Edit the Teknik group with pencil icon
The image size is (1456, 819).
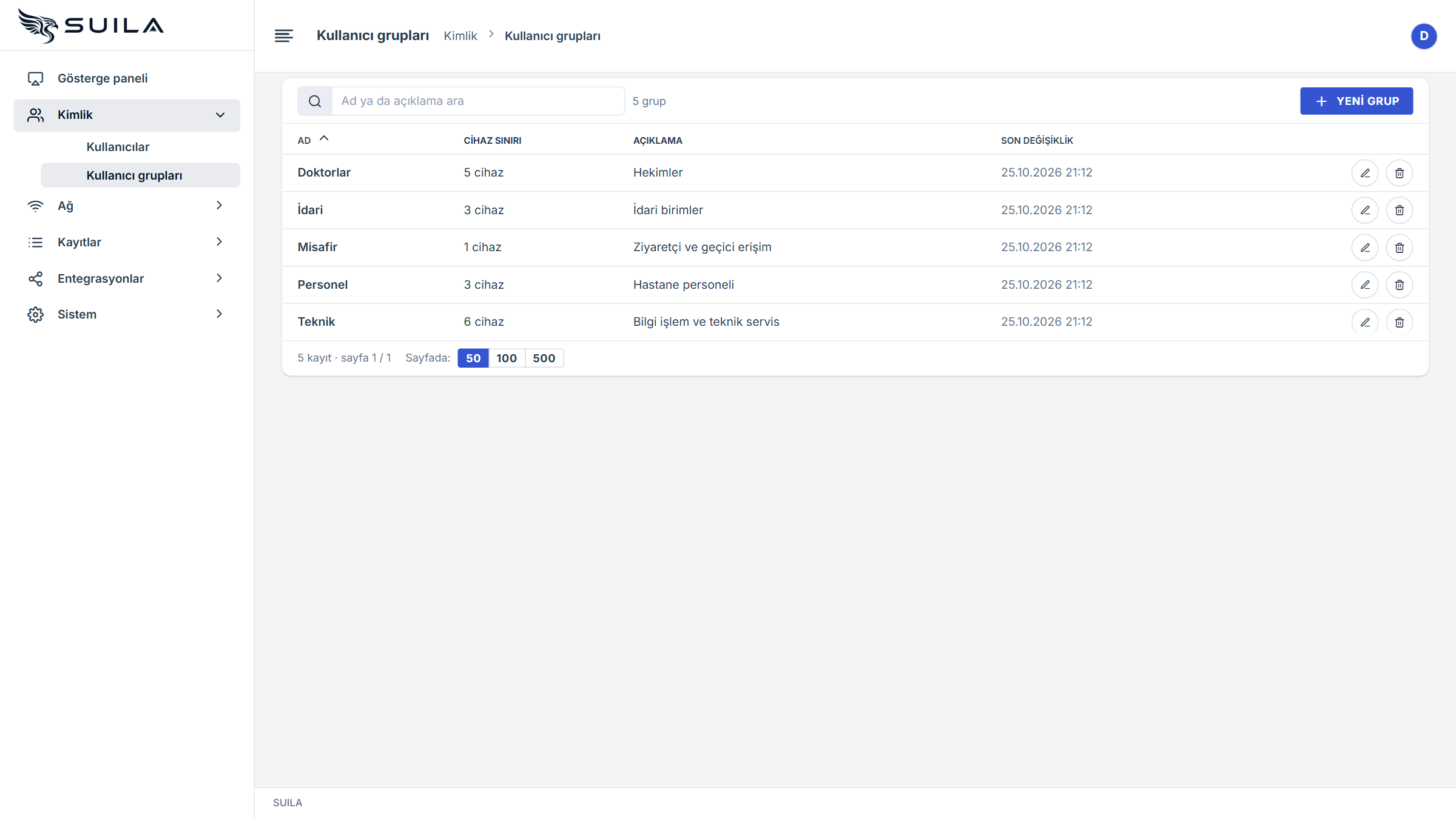(x=1365, y=322)
